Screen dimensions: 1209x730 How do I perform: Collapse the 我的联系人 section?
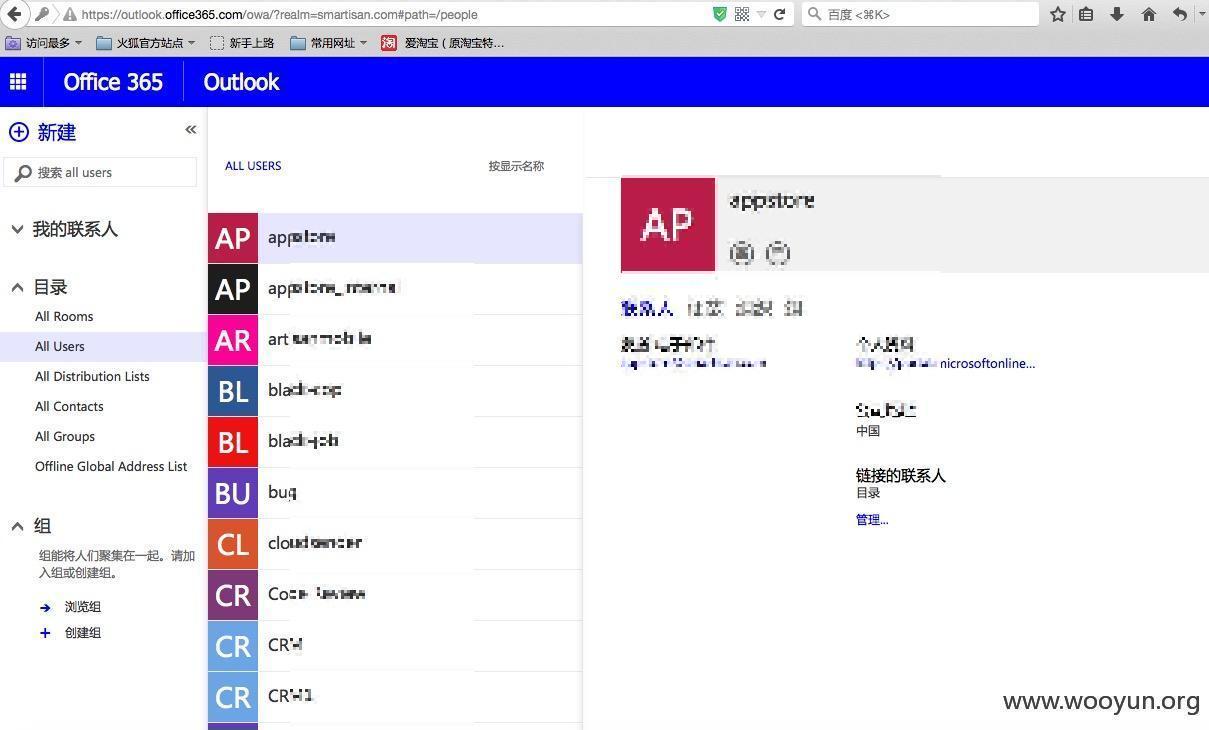click(17, 229)
